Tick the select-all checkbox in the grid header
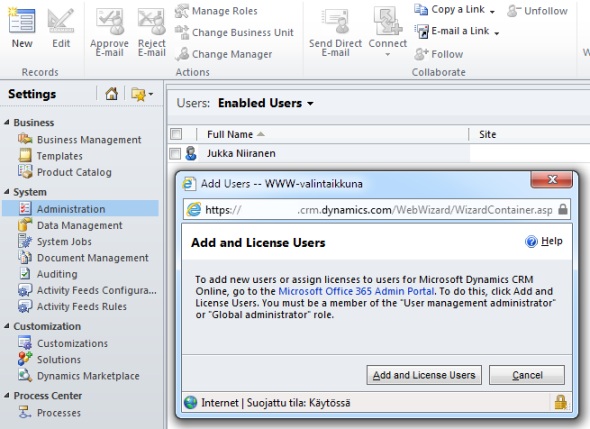Screen dimensions: 590x429 coord(176,134)
